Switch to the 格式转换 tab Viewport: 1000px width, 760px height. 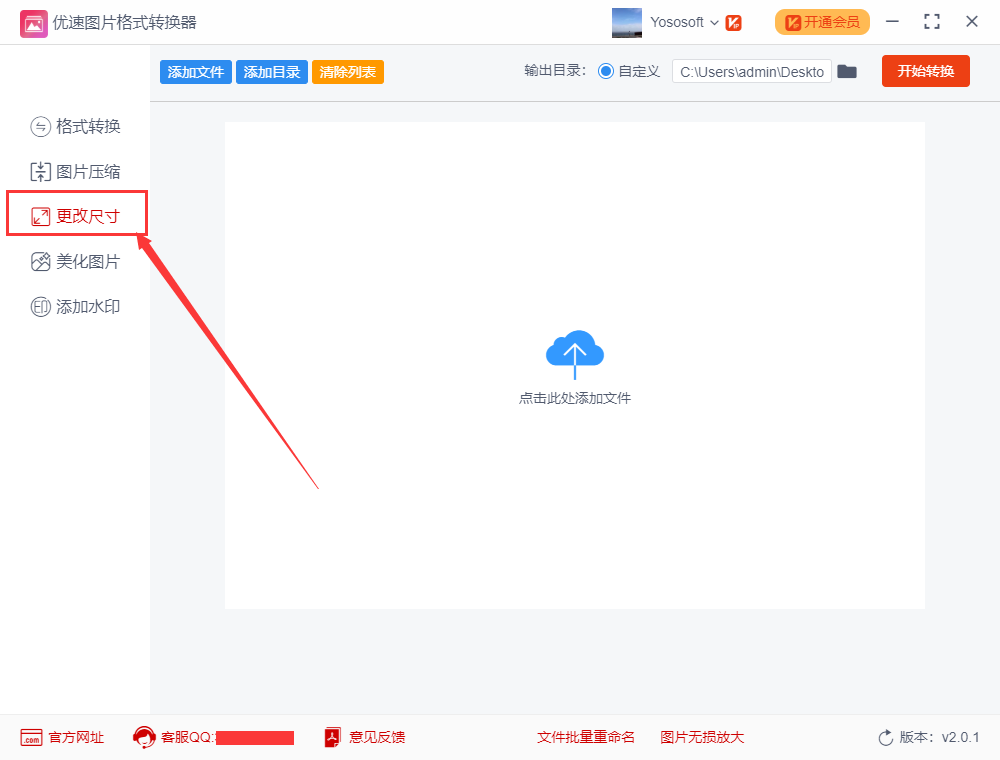[x=75, y=126]
